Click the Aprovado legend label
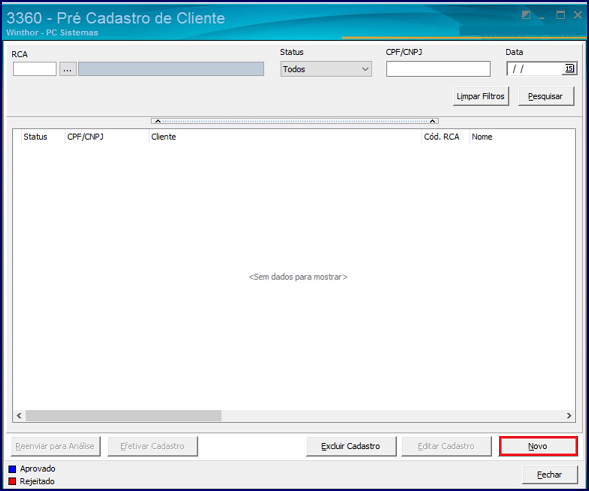The image size is (589, 491). click(38, 469)
